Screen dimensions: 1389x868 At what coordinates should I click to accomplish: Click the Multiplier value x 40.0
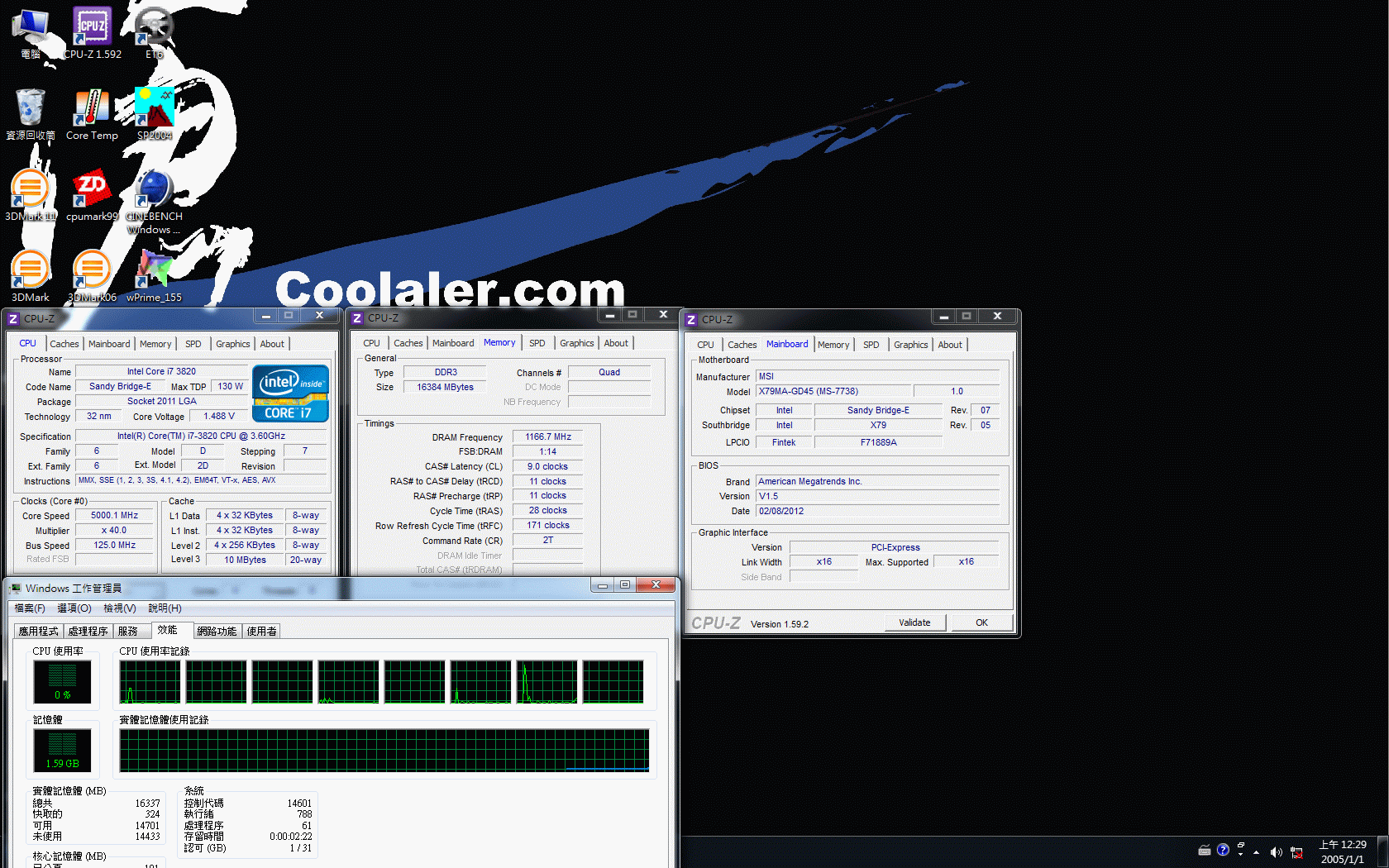tap(115, 530)
